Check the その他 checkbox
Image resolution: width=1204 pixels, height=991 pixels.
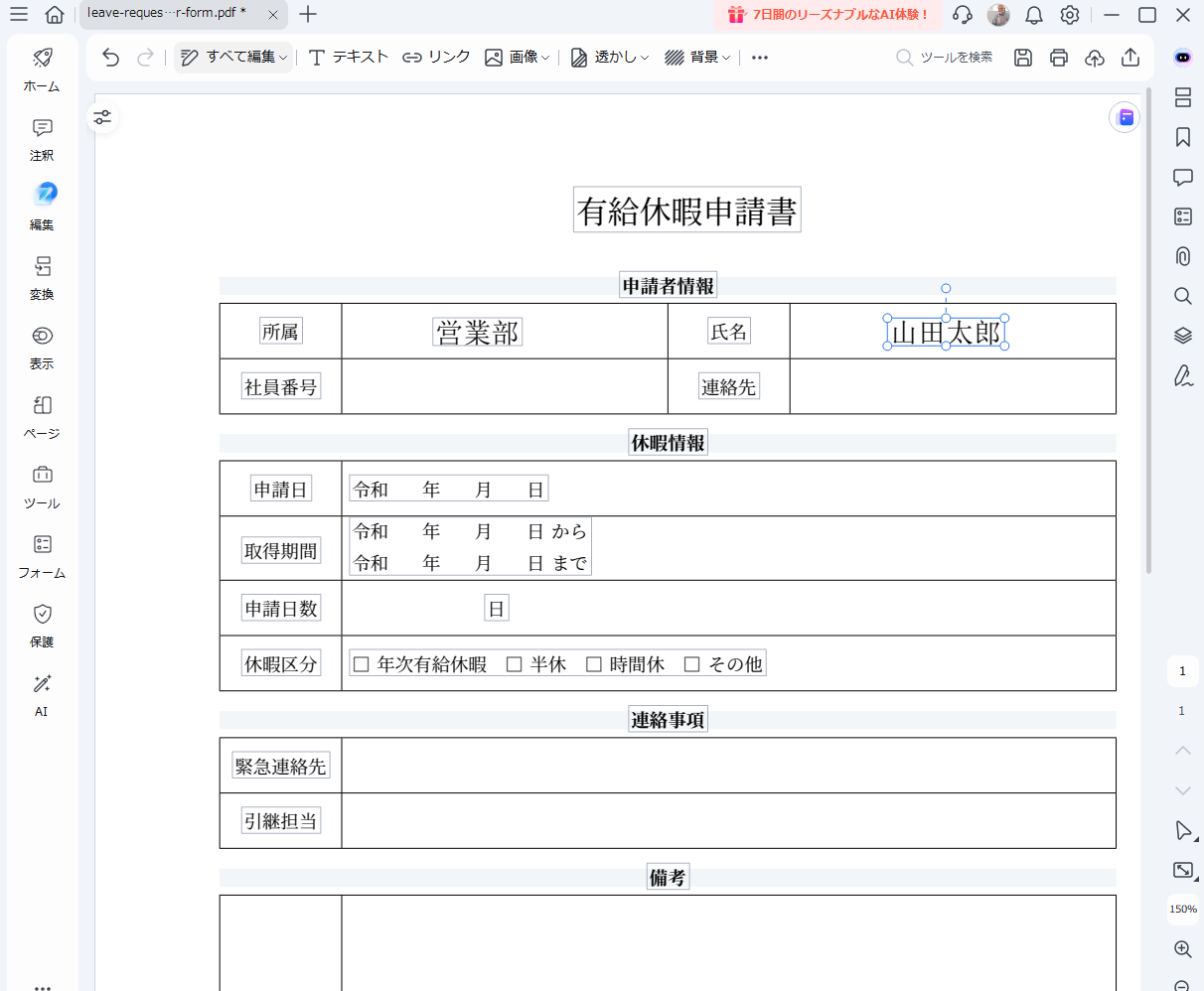point(692,664)
